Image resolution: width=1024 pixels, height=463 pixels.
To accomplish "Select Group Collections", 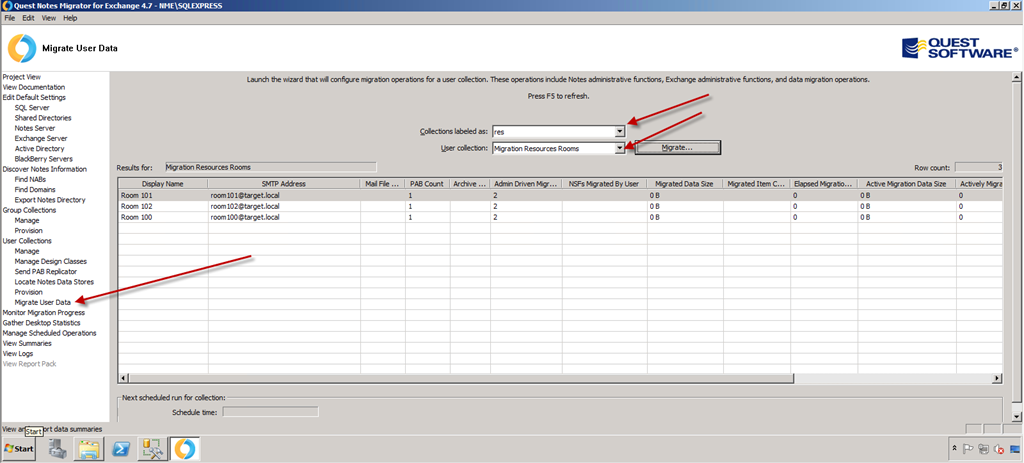I will [x=29, y=210].
